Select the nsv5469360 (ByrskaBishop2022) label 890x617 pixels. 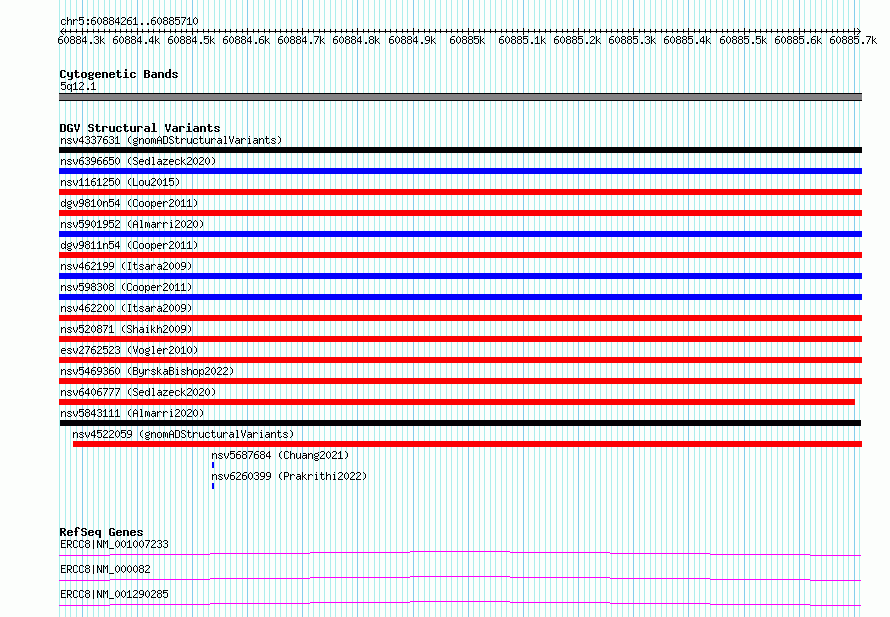(147, 371)
